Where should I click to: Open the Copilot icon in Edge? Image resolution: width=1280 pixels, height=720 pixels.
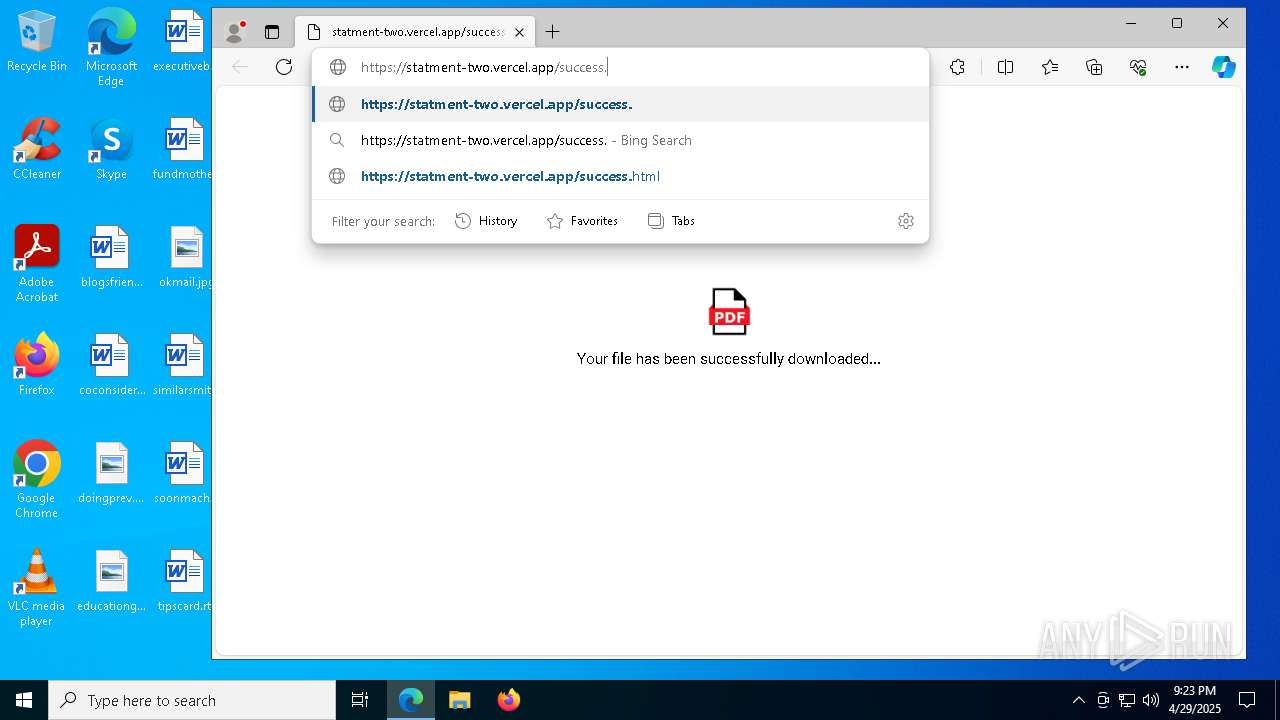(1223, 67)
